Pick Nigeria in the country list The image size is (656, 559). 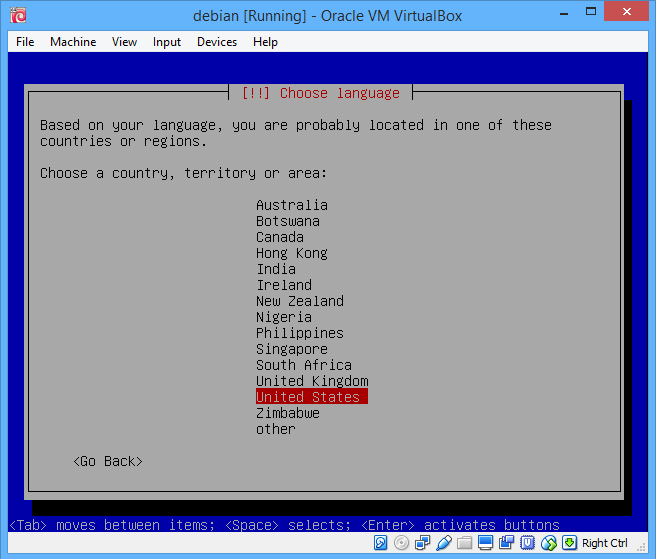[284, 317]
